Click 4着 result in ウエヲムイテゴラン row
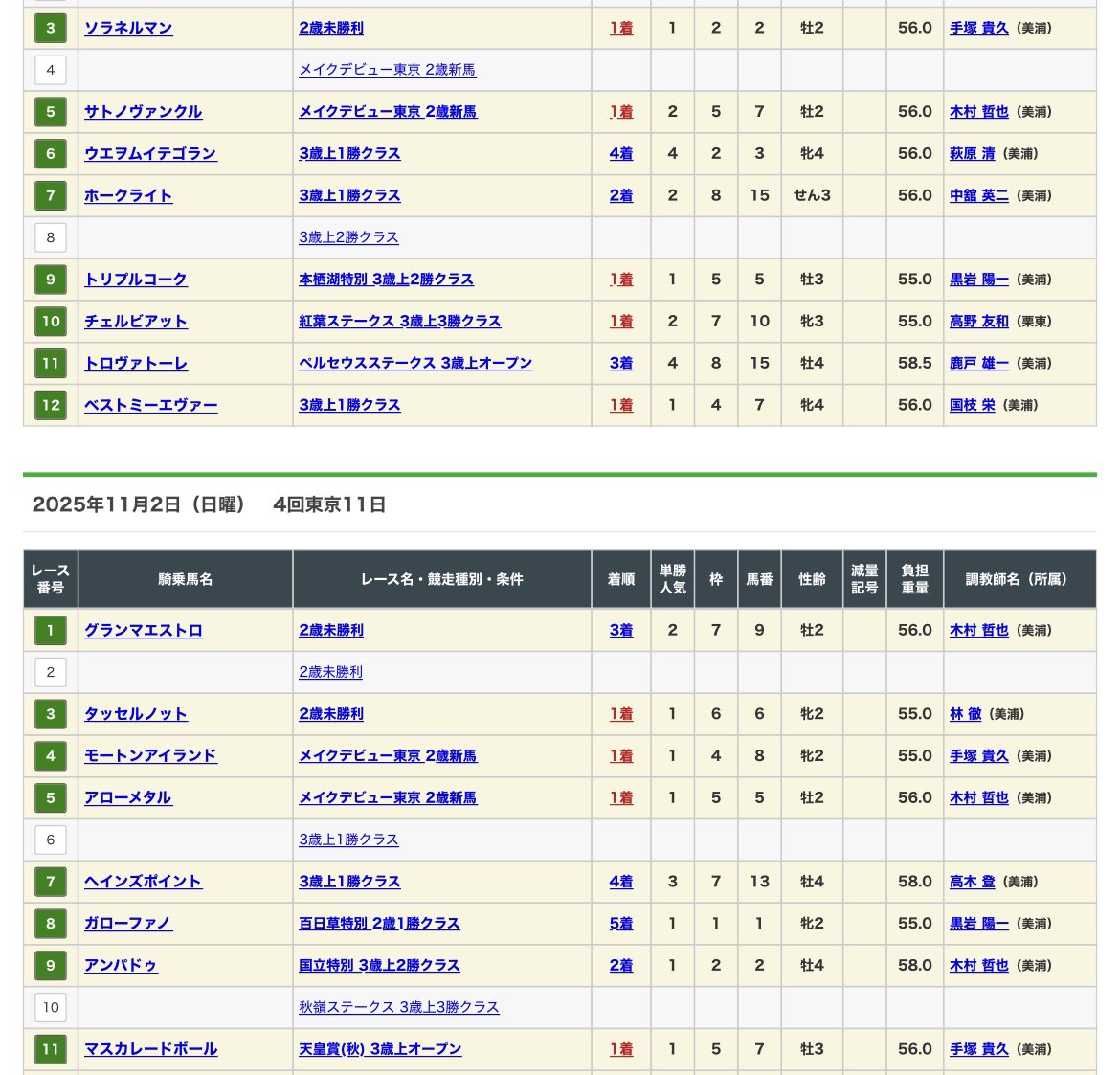The image size is (1120, 1075). (x=620, y=153)
